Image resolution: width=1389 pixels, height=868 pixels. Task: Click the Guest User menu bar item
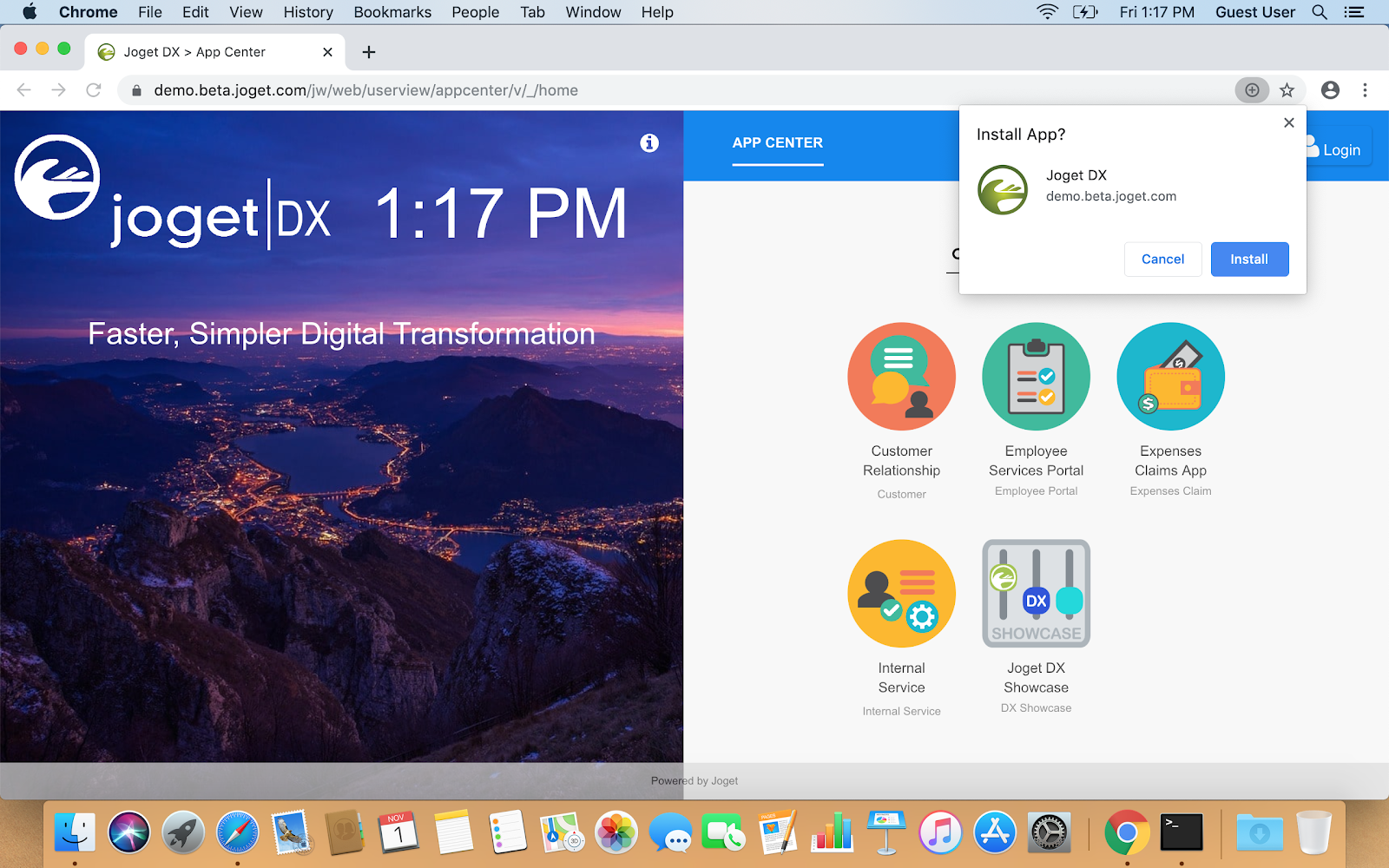coord(1254,12)
